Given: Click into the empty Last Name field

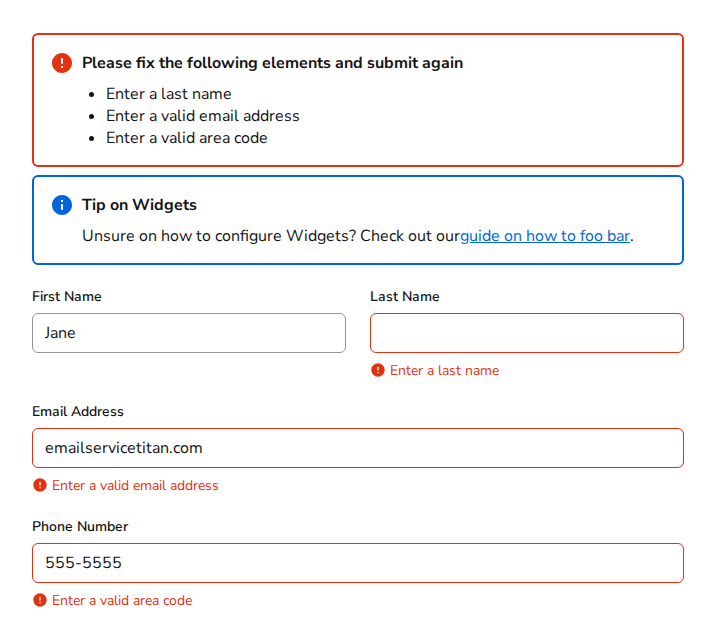Looking at the screenshot, I should pyautogui.click(x=526, y=333).
